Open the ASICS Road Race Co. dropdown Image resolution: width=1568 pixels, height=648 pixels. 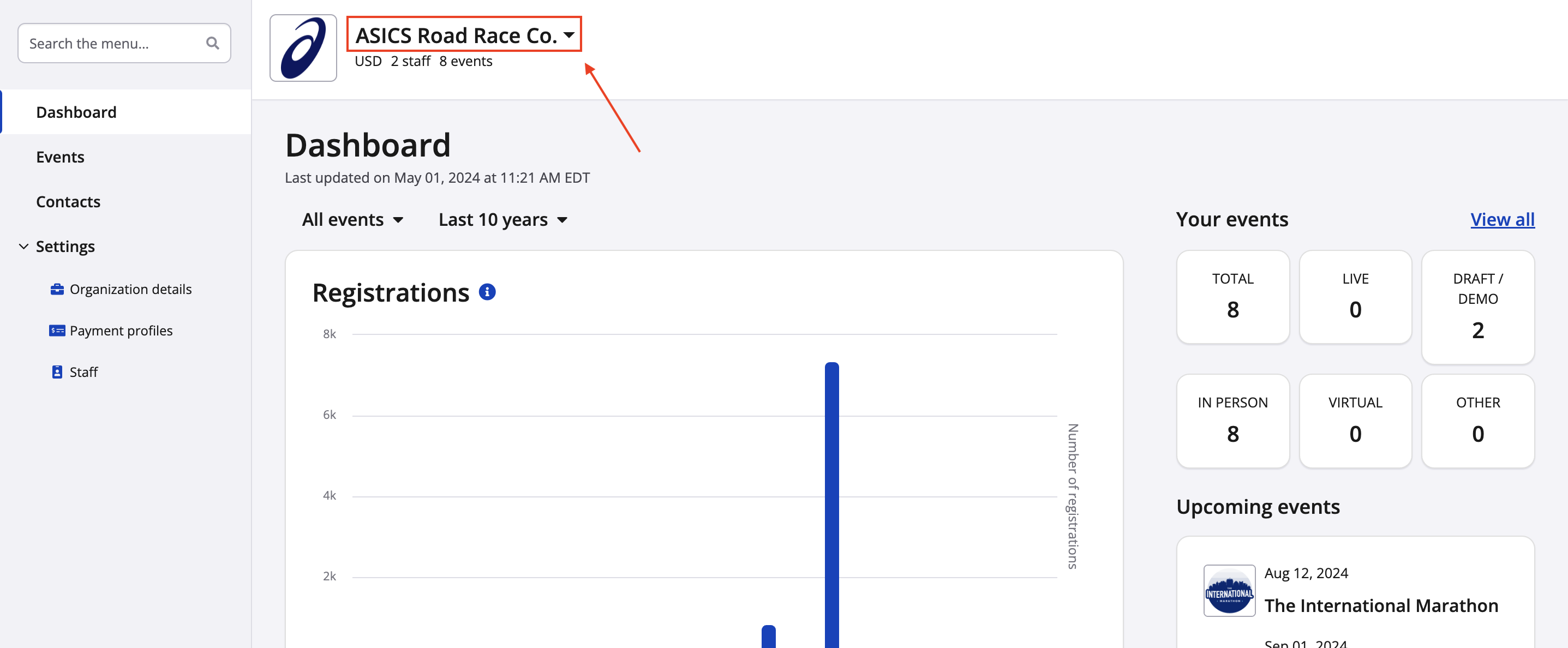click(464, 35)
